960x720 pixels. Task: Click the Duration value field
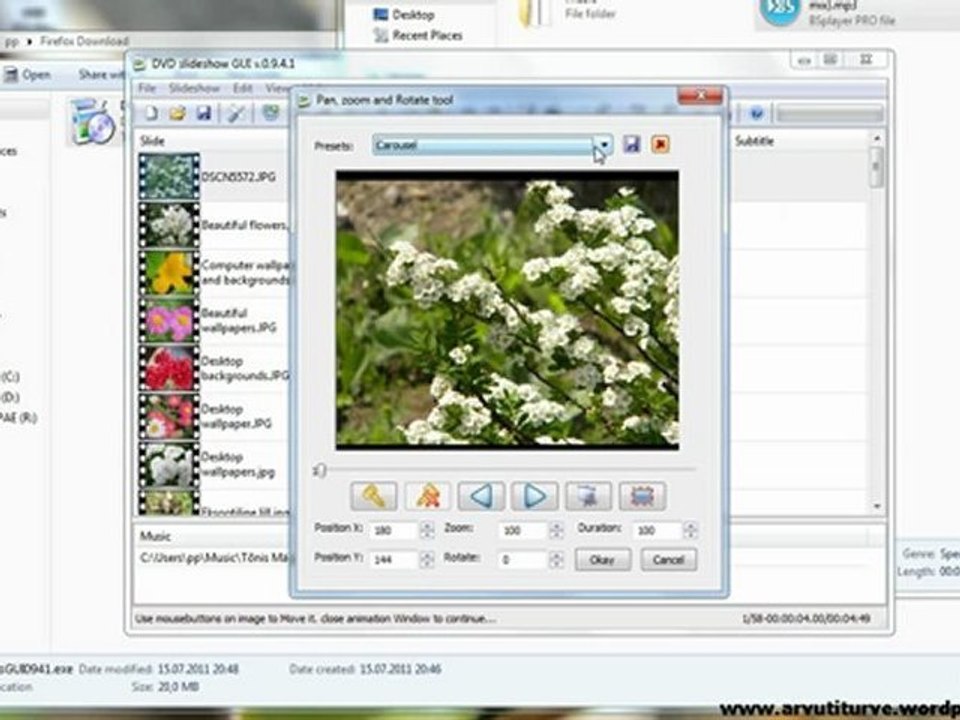(x=658, y=530)
